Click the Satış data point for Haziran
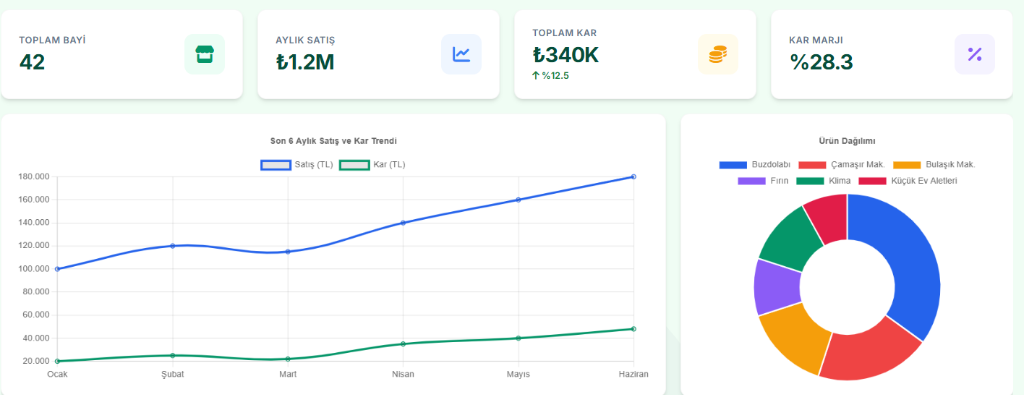 [x=633, y=176]
